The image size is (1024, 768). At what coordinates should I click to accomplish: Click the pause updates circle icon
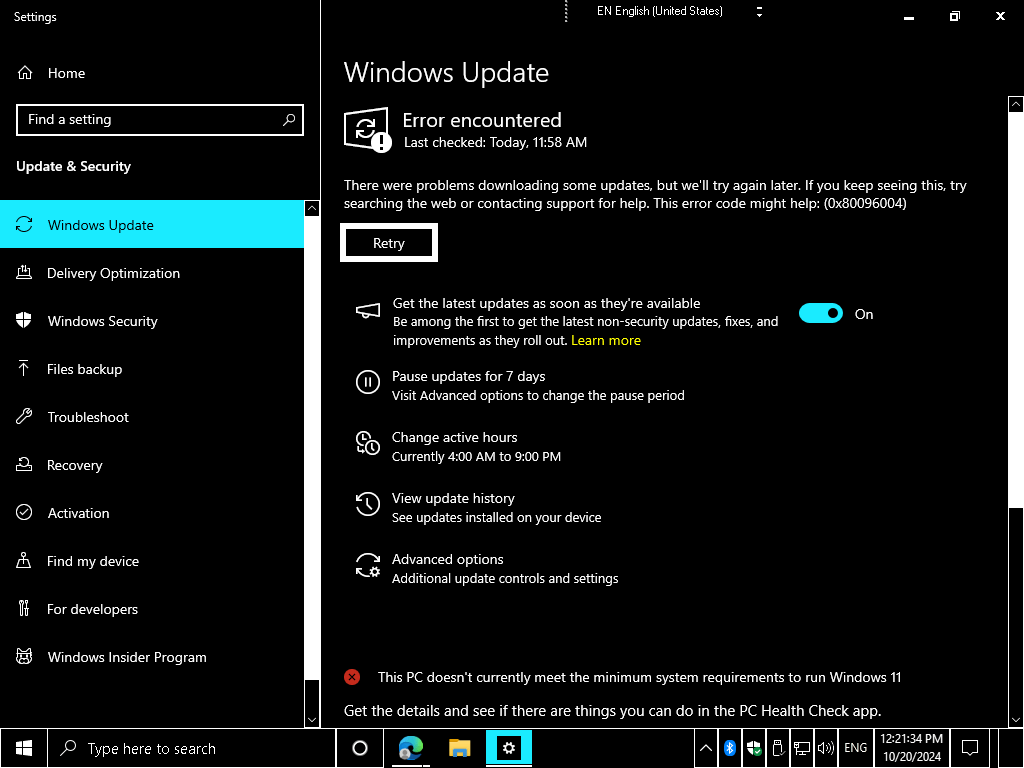click(x=368, y=382)
